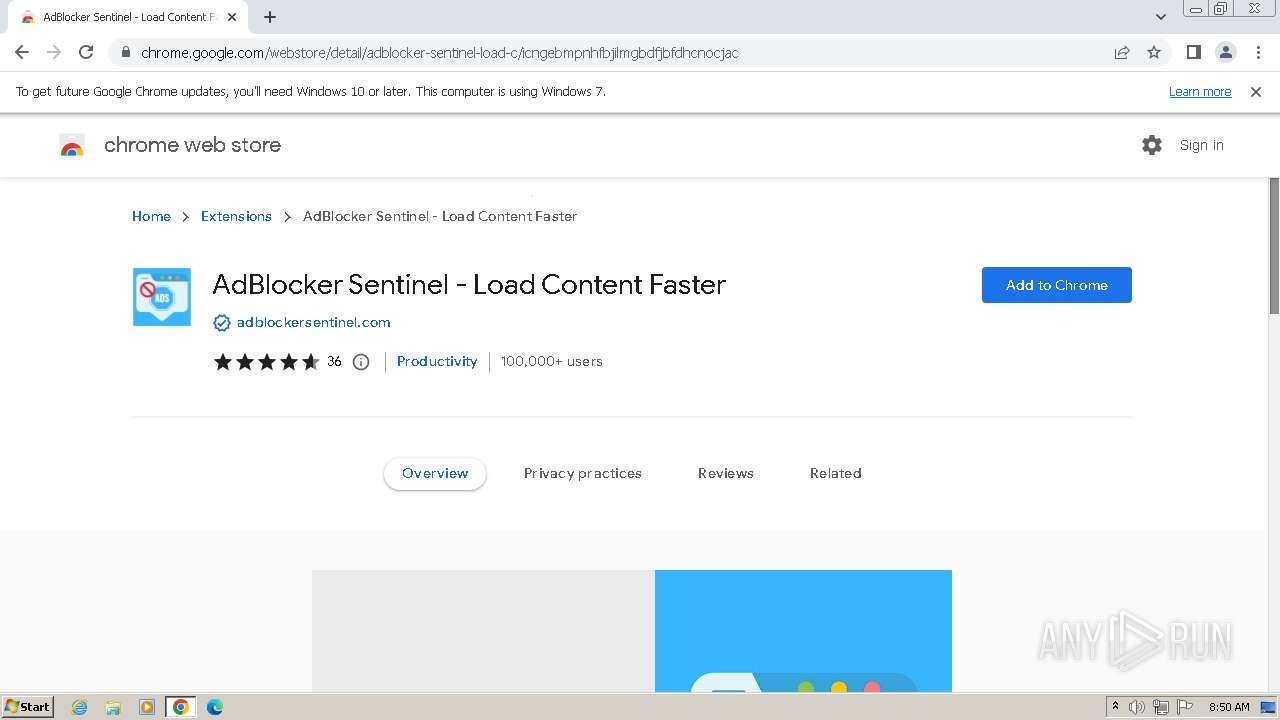Click the Add to Chrome button
1280x720 pixels.
pos(1056,285)
